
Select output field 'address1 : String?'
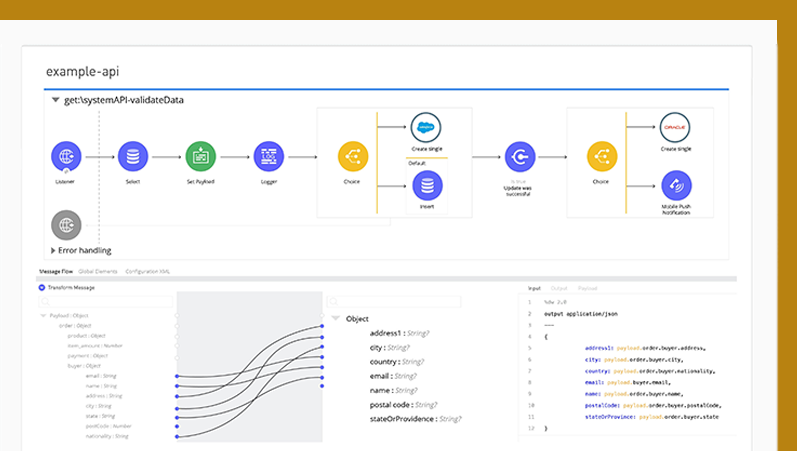pyautogui.click(x=399, y=334)
